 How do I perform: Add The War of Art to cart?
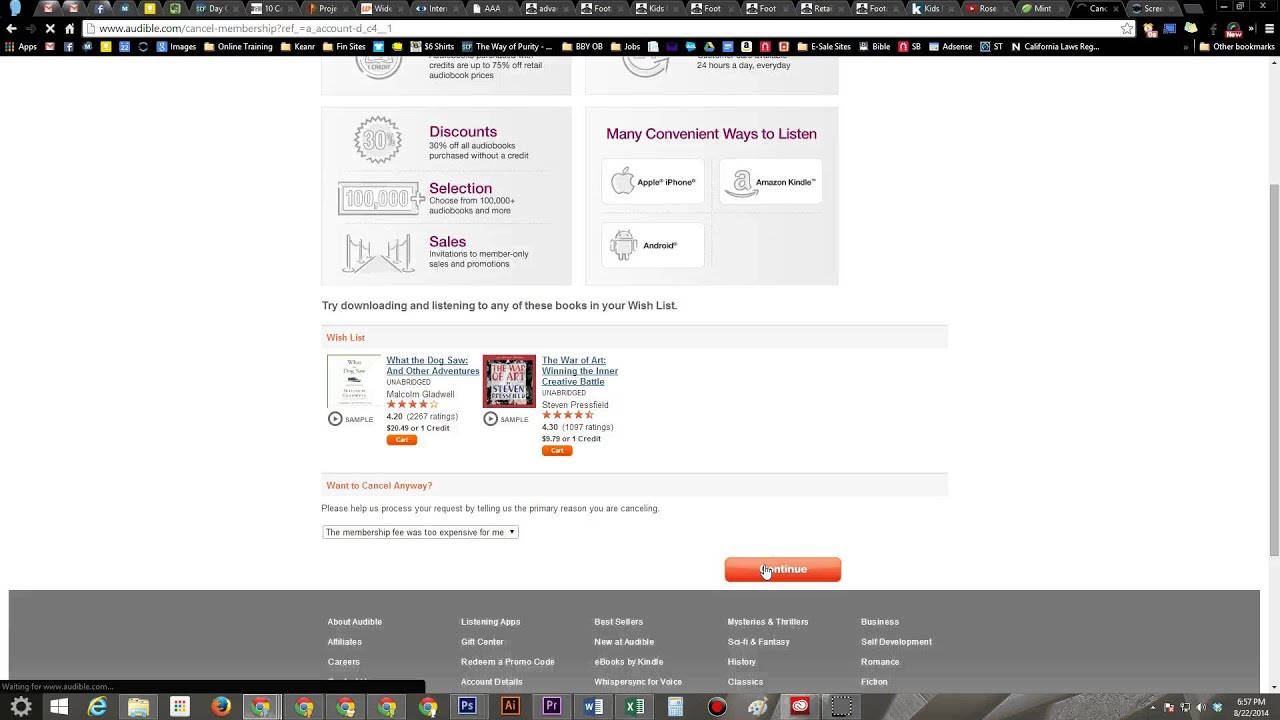pos(557,451)
